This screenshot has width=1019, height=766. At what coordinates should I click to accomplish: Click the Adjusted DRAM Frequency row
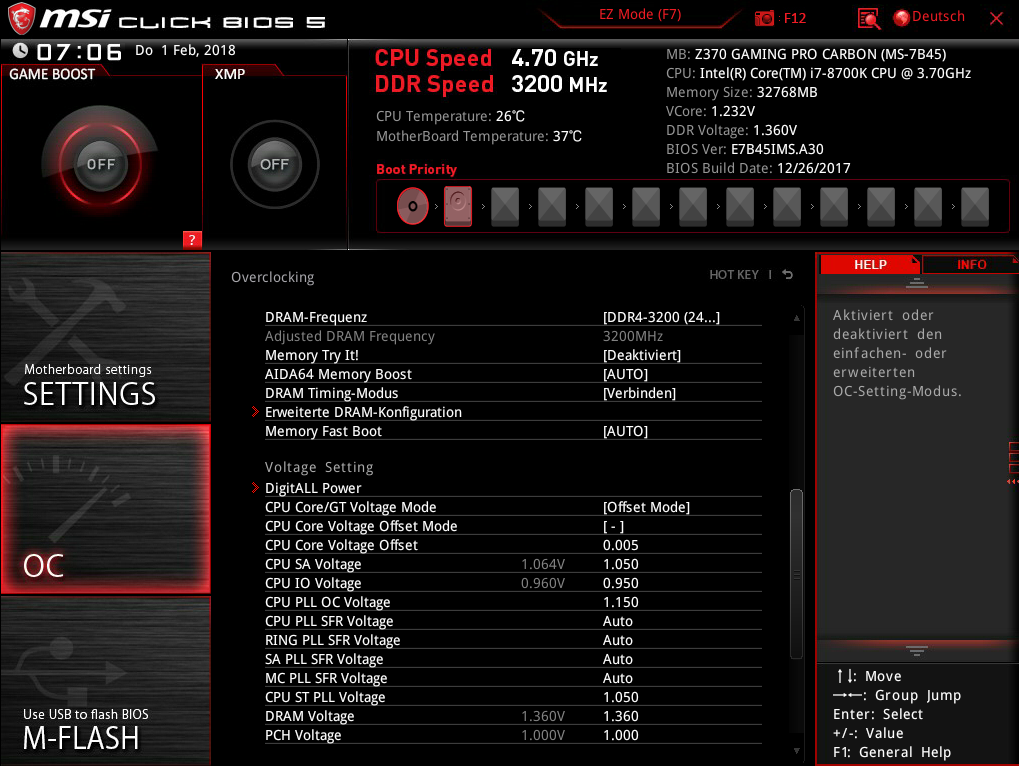click(513, 336)
